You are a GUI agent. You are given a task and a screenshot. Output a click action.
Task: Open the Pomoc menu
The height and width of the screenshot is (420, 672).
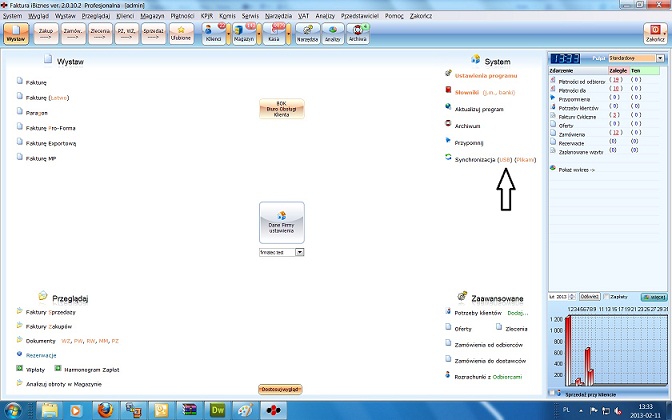tap(394, 16)
